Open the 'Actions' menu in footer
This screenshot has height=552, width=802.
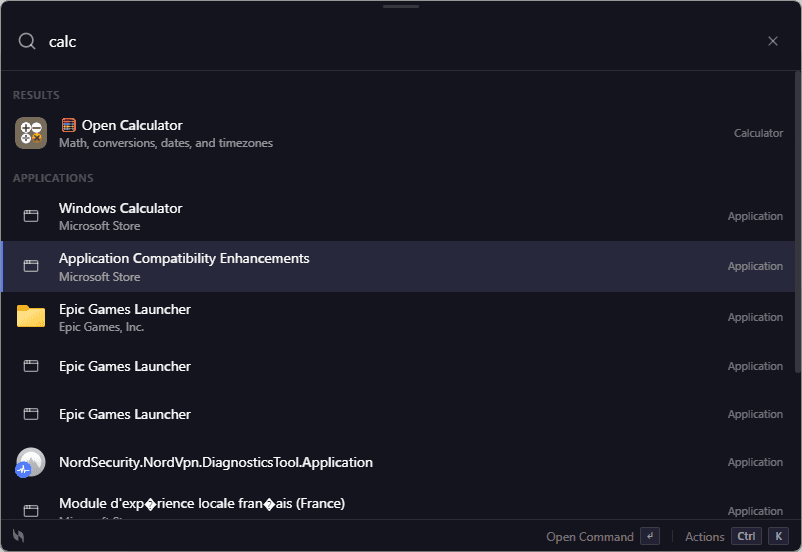704,537
